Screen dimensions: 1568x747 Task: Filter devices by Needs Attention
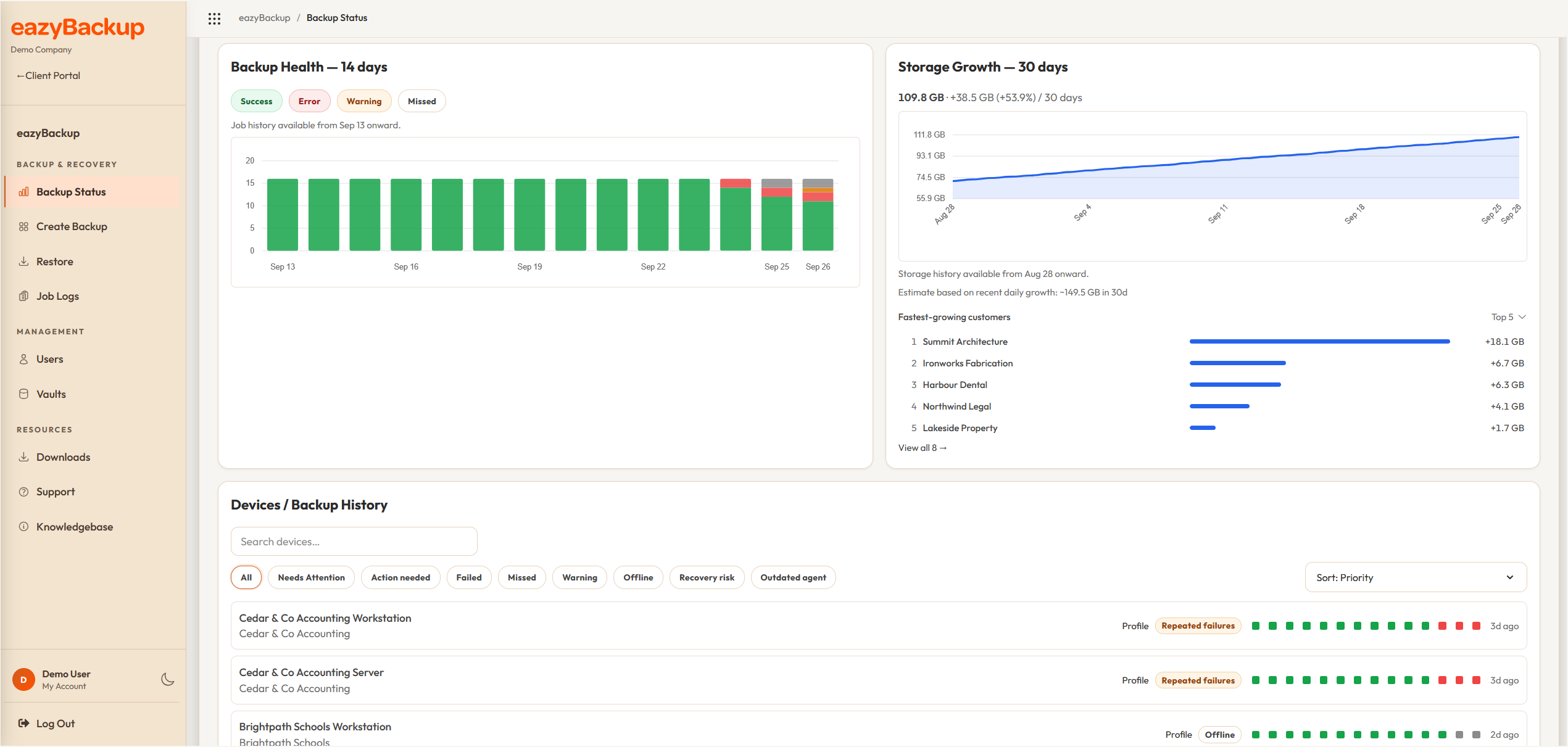tap(311, 577)
